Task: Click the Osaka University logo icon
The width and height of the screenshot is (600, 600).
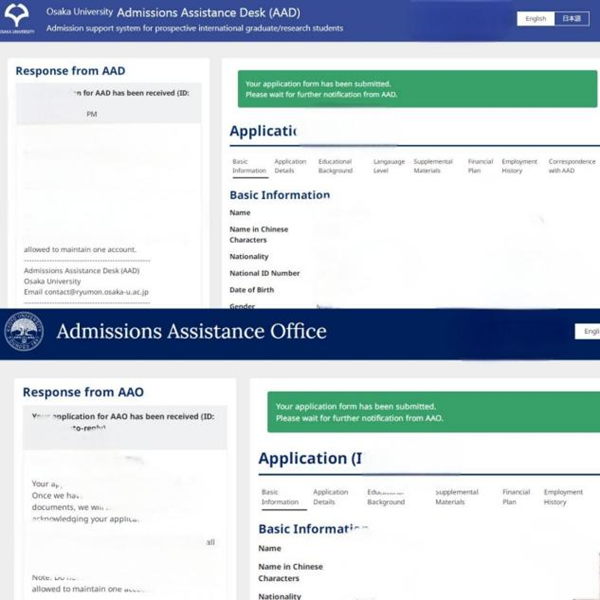Action: (x=16, y=18)
